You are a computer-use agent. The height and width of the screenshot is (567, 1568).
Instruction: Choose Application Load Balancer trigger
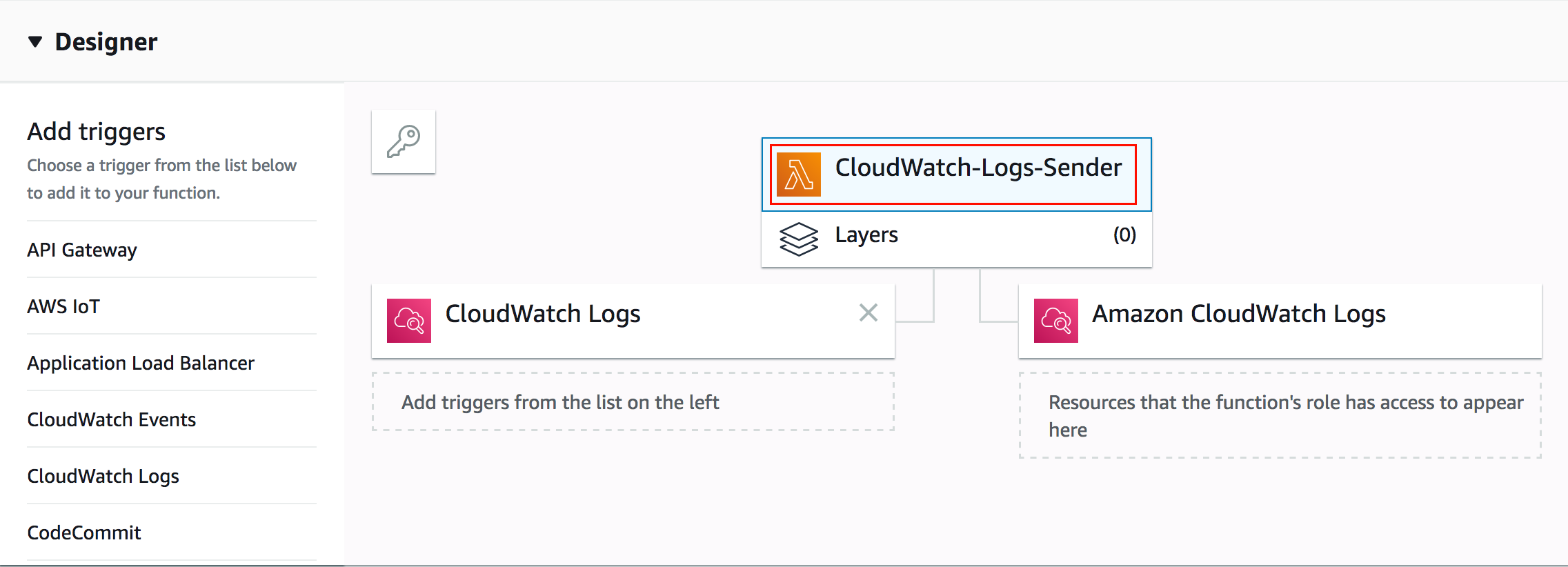pyautogui.click(x=141, y=363)
